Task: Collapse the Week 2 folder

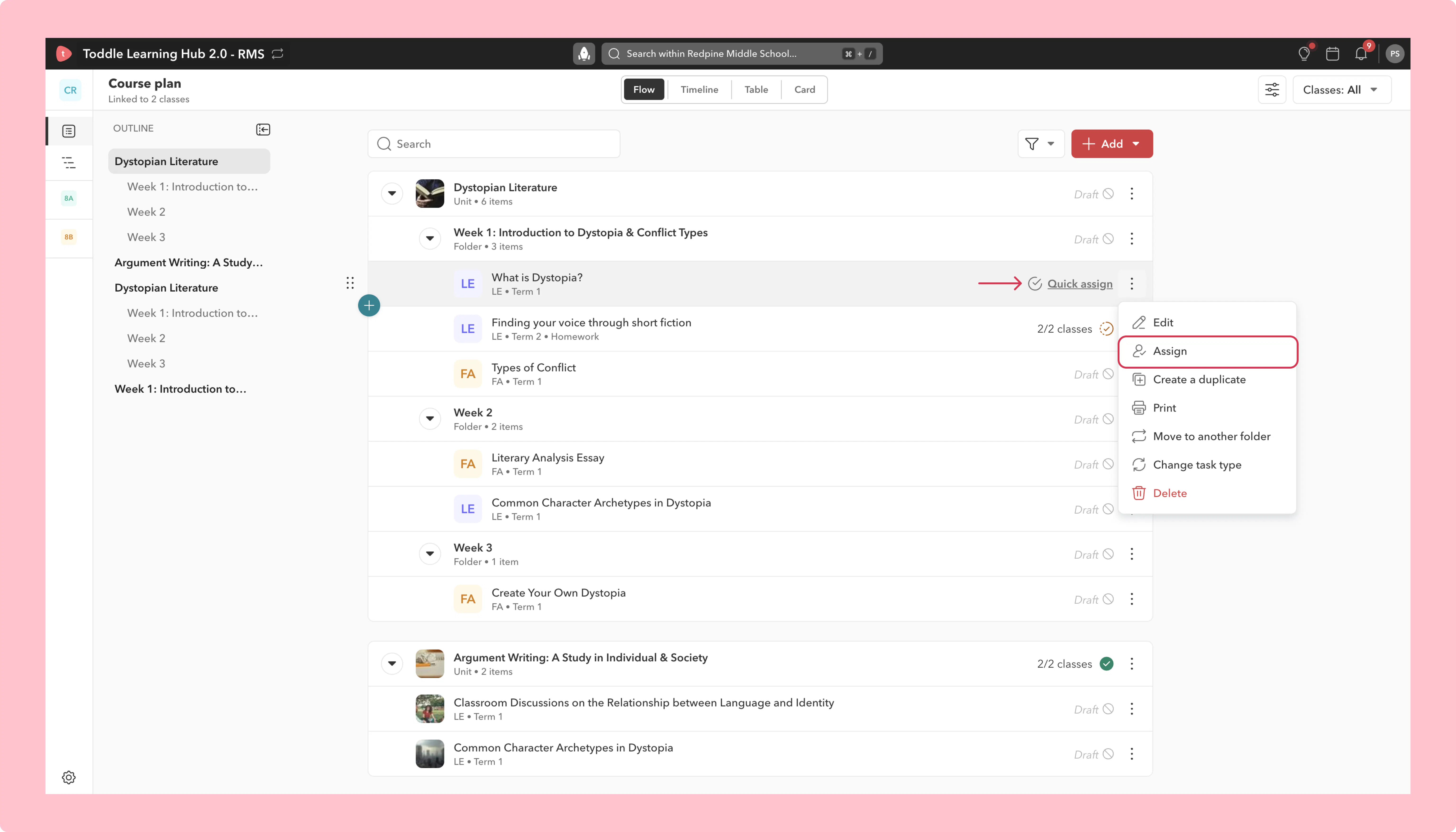Action: point(430,419)
